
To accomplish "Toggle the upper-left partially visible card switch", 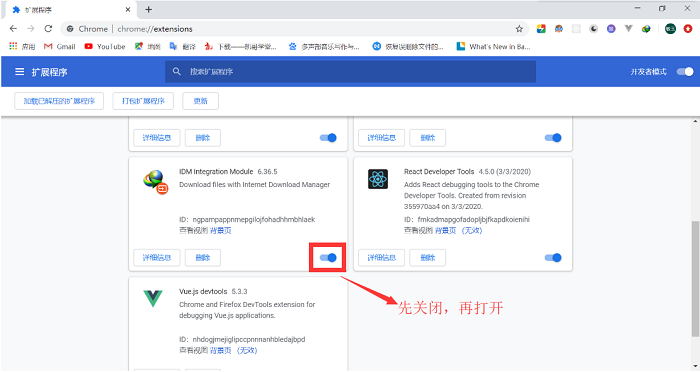I will tap(328, 138).
